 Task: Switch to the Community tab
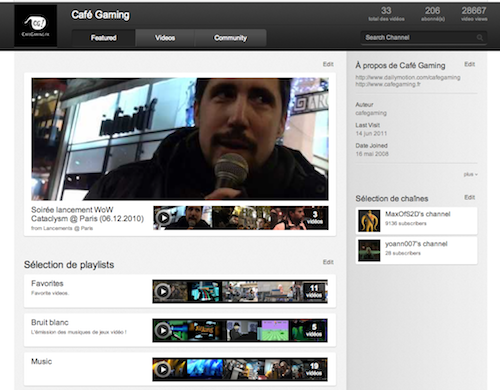point(230,38)
